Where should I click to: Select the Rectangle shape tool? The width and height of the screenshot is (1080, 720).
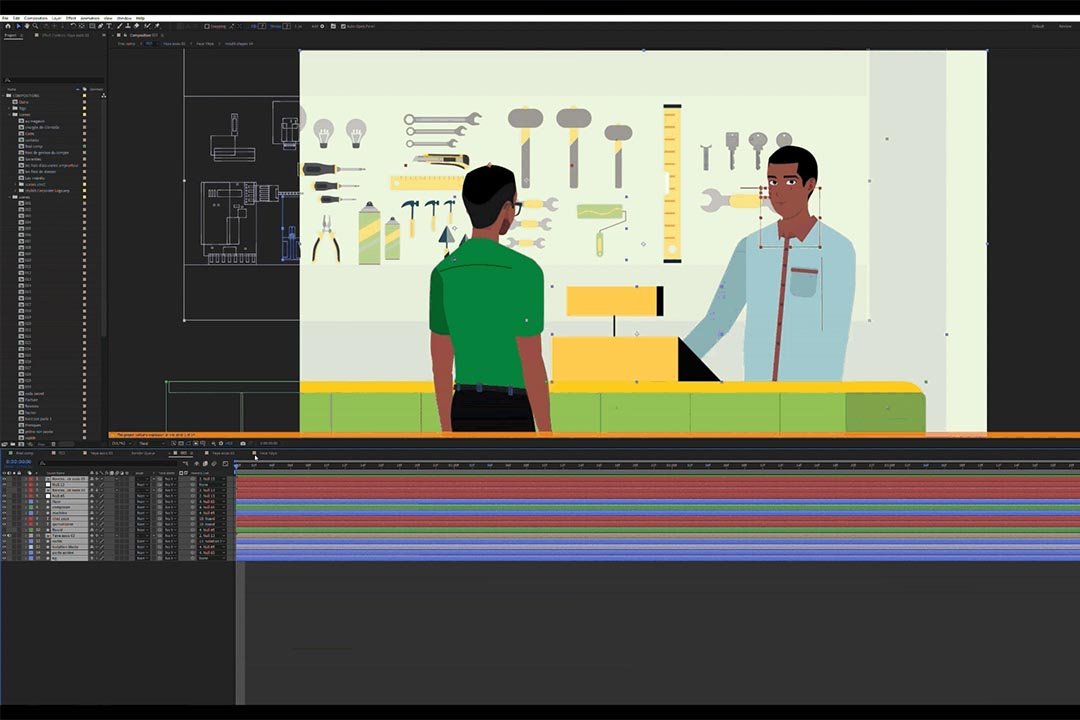[x=92, y=26]
